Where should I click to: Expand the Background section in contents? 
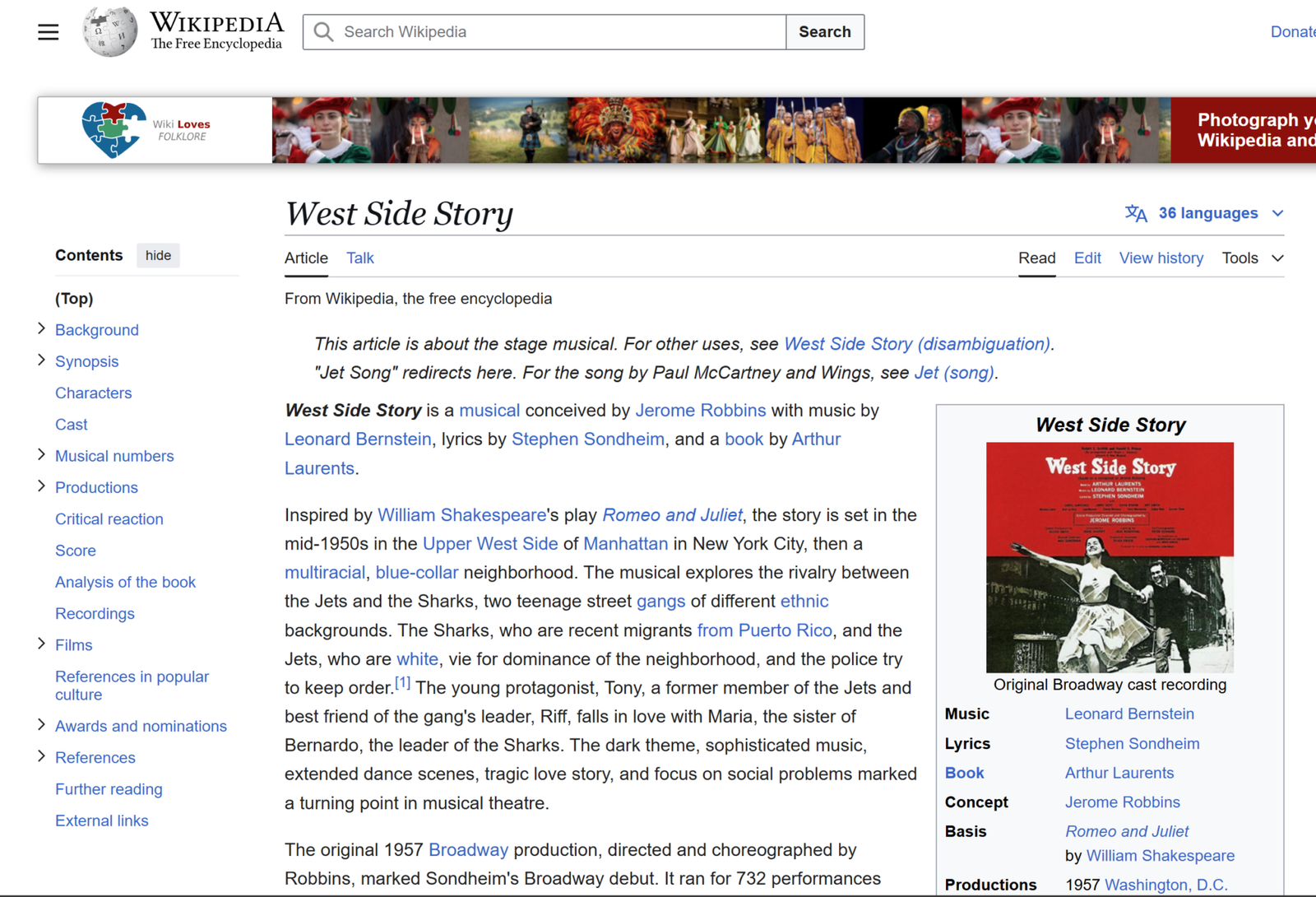pos(42,329)
